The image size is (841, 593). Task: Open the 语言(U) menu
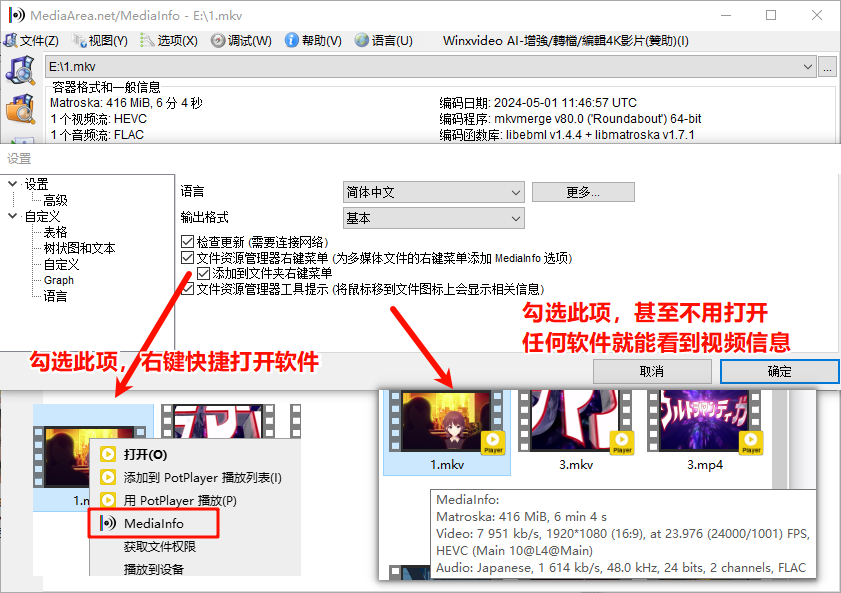pyautogui.click(x=384, y=41)
